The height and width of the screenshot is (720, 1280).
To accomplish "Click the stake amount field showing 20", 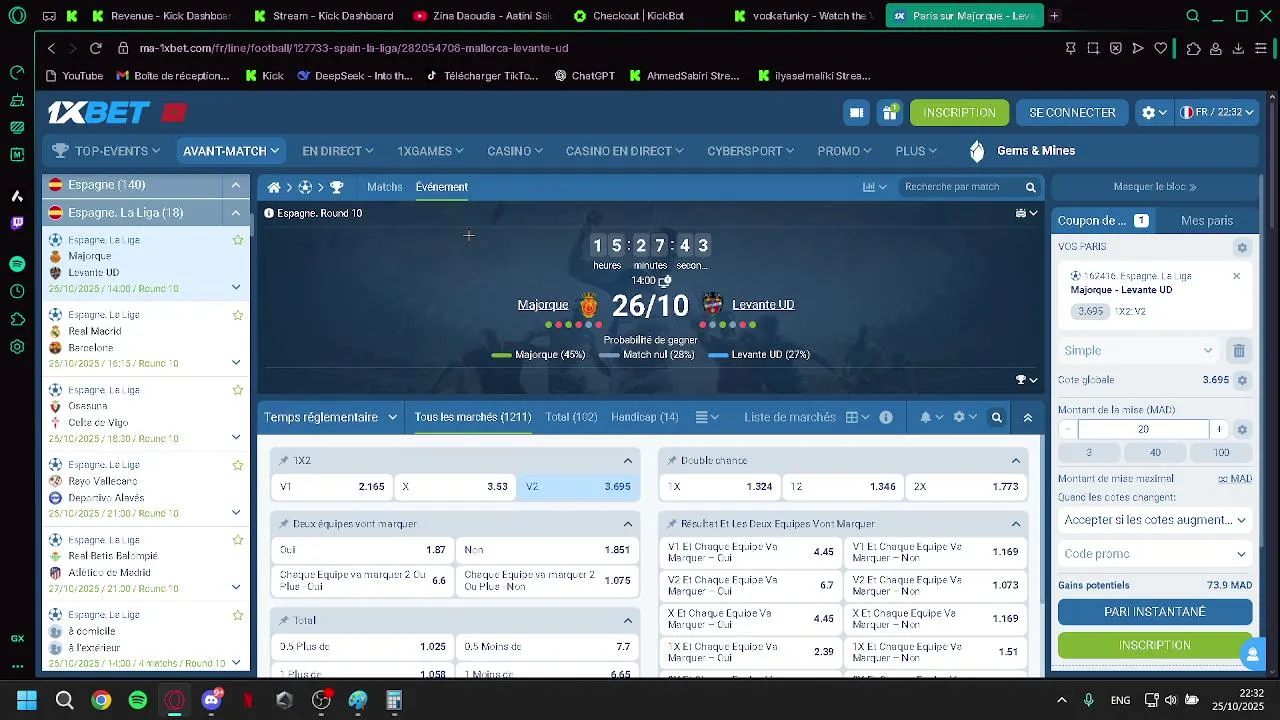I will tap(1143, 429).
